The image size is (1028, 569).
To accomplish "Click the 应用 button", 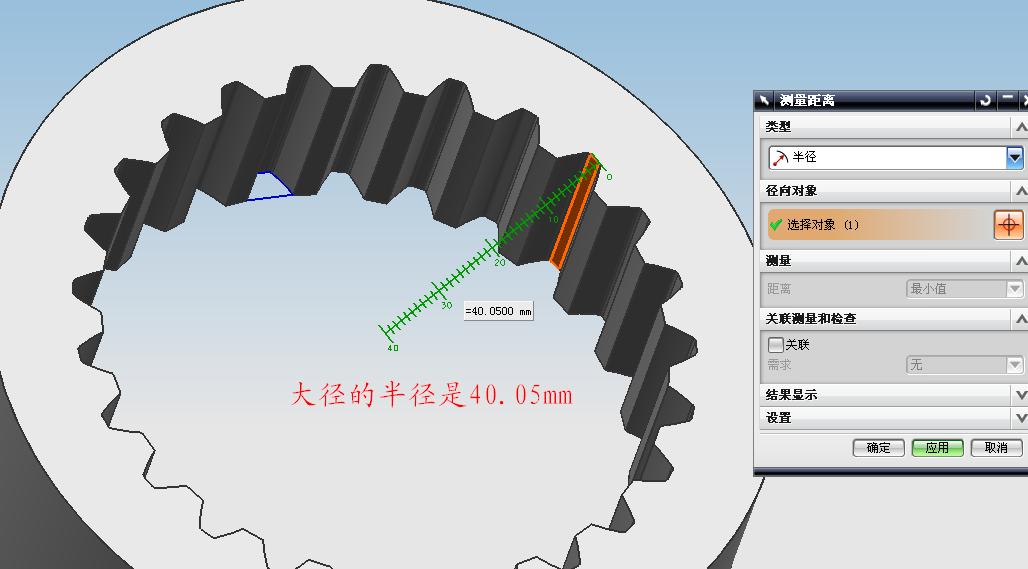I will tap(938, 448).
